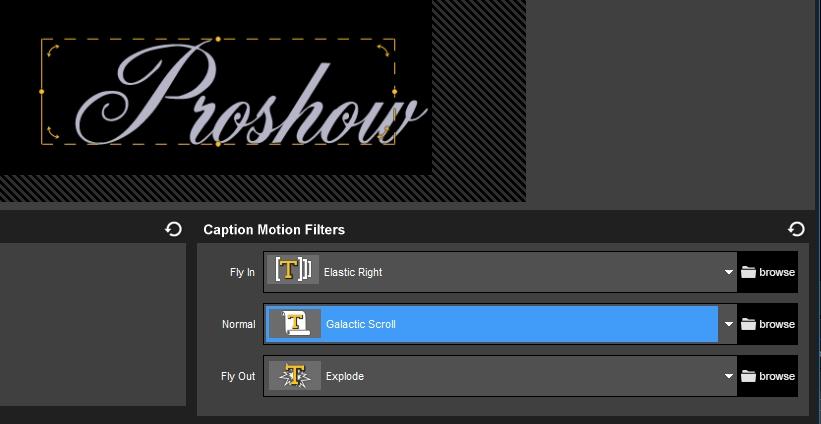Screen dimensions: 821x424
Task: Reset Caption Motion Filters with circular arrow
Action: (796, 229)
